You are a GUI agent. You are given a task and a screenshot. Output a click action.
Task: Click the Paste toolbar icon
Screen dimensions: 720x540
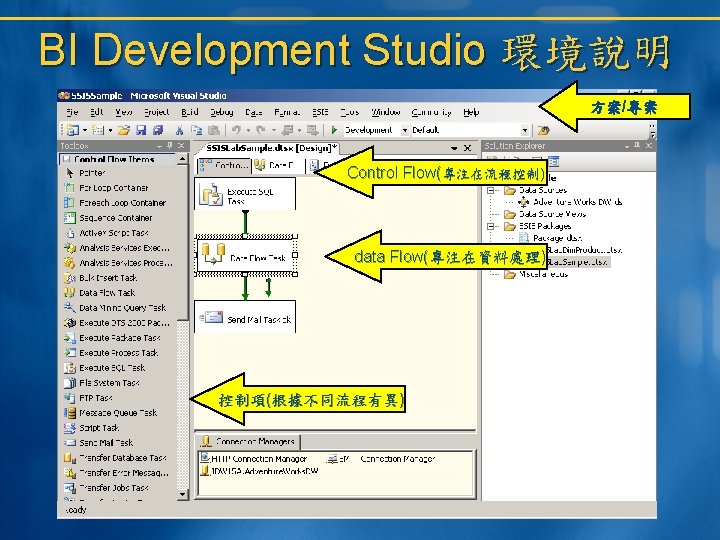tap(214, 130)
